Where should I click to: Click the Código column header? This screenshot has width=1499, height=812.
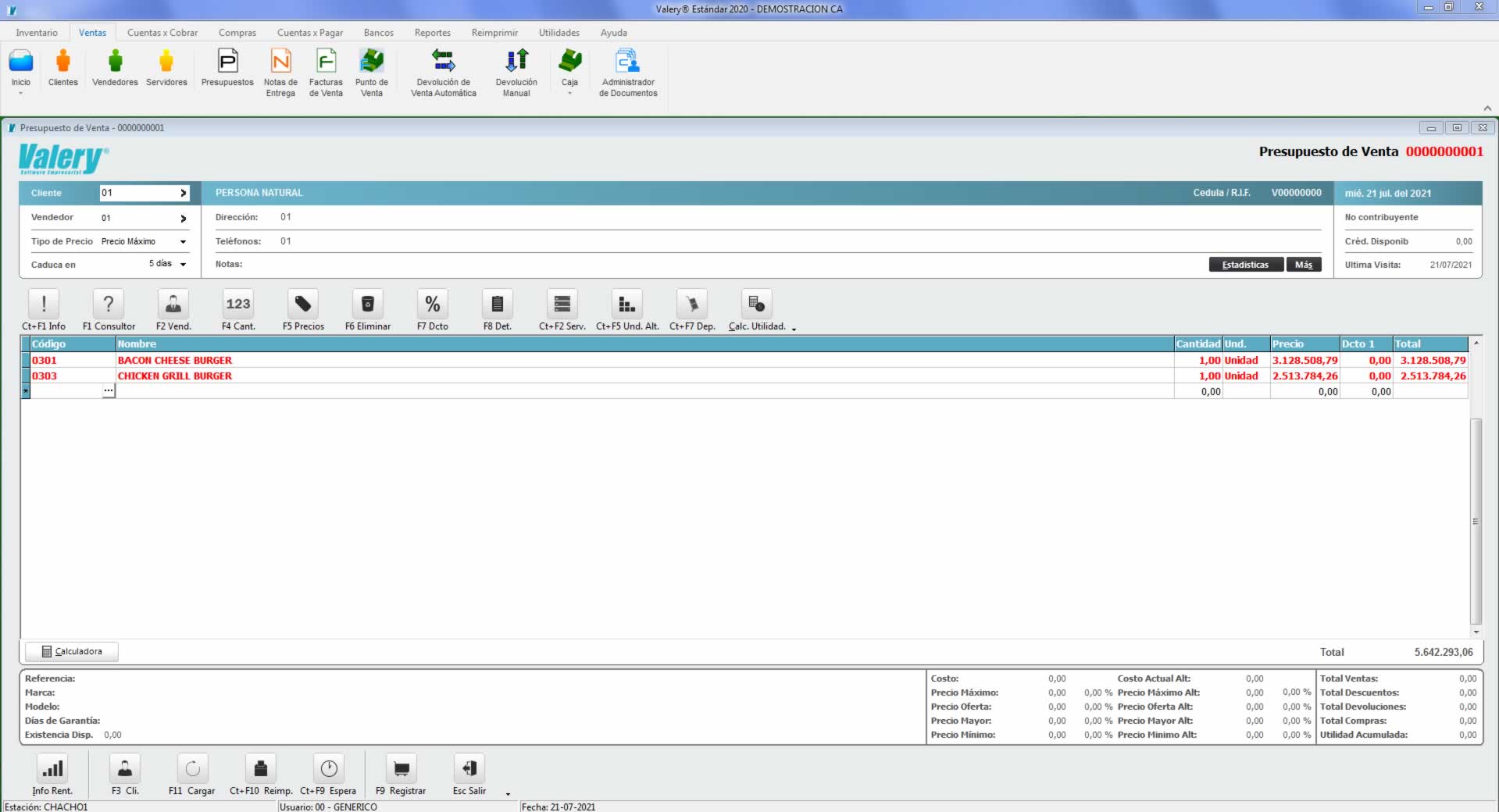click(x=72, y=344)
